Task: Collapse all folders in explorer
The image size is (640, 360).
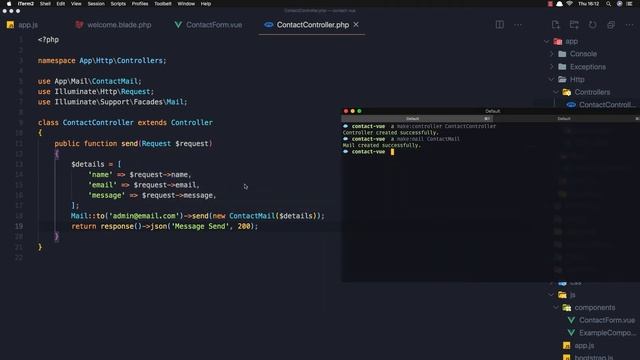Action: pos(611,25)
